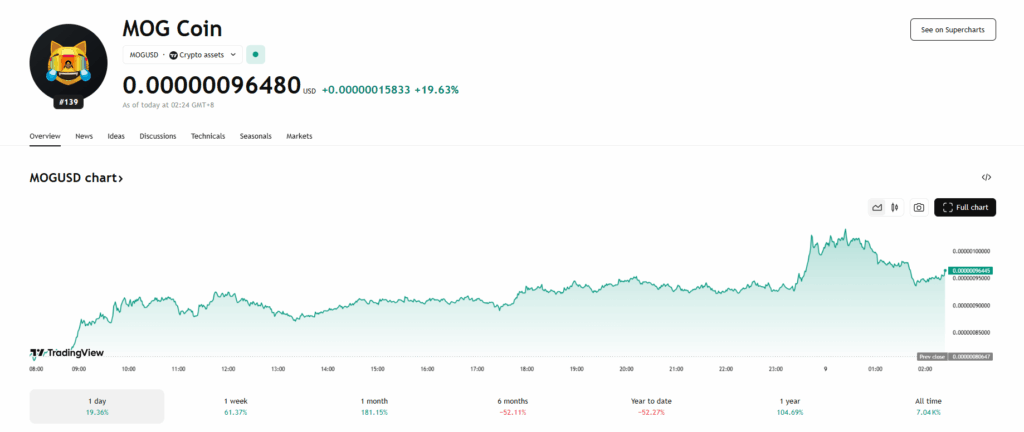Open See on Supercharts button
Viewport: 1024px width, 432px height.
click(953, 30)
